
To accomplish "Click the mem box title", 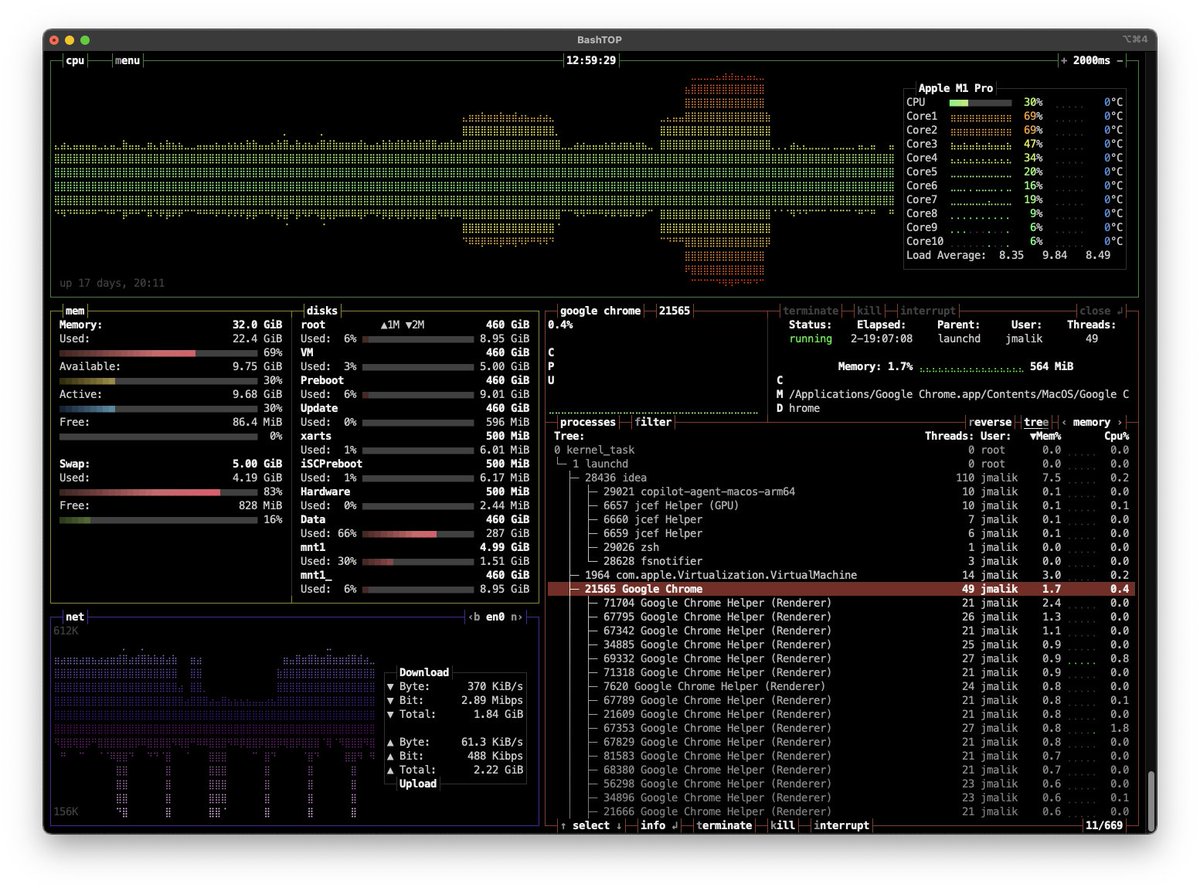I will click(75, 311).
